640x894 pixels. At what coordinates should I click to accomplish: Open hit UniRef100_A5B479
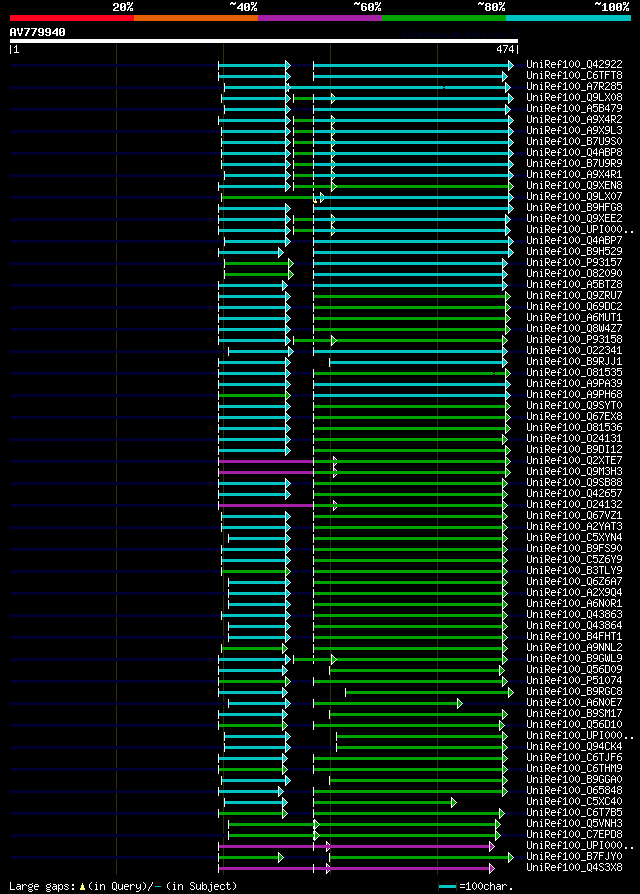574,108
